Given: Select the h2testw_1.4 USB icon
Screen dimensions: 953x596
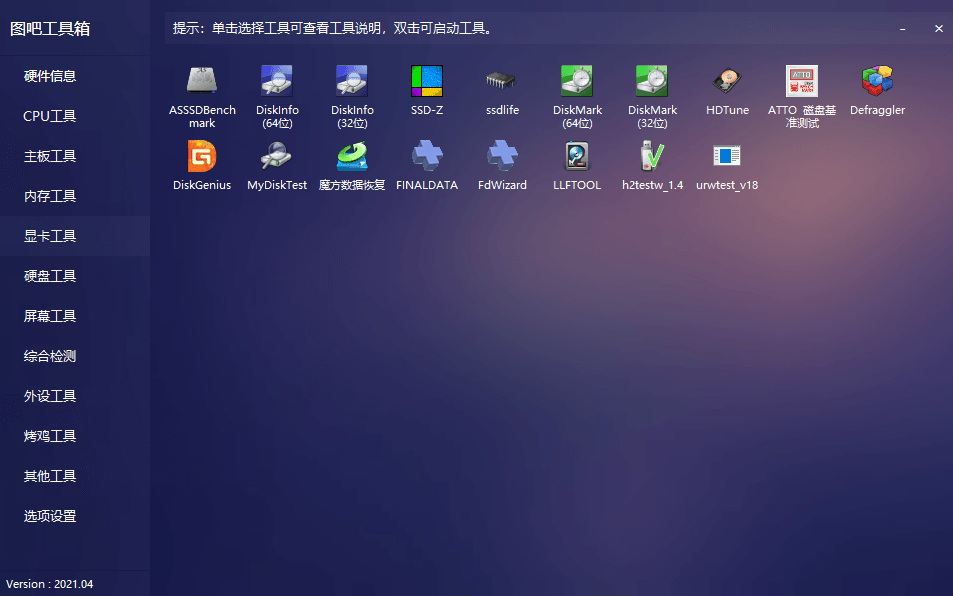Looking at the screenshot, I should coord(652,156).
